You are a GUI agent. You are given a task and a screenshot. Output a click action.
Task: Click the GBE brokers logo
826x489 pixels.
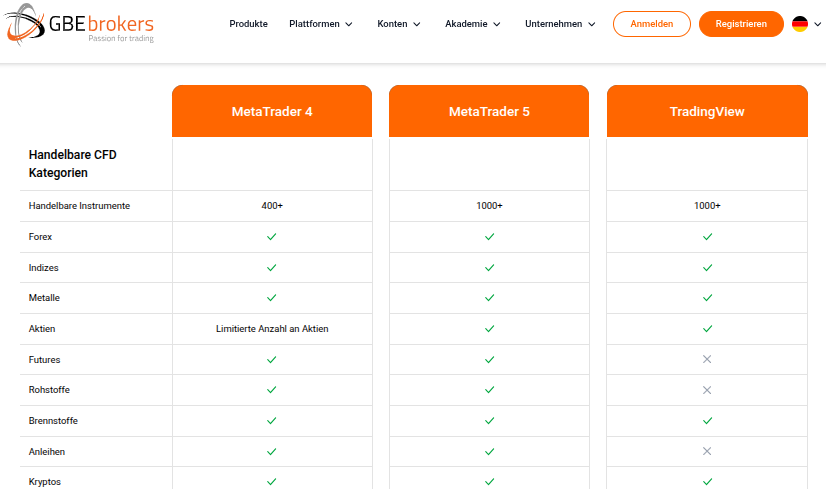click(x=79, y=24)
